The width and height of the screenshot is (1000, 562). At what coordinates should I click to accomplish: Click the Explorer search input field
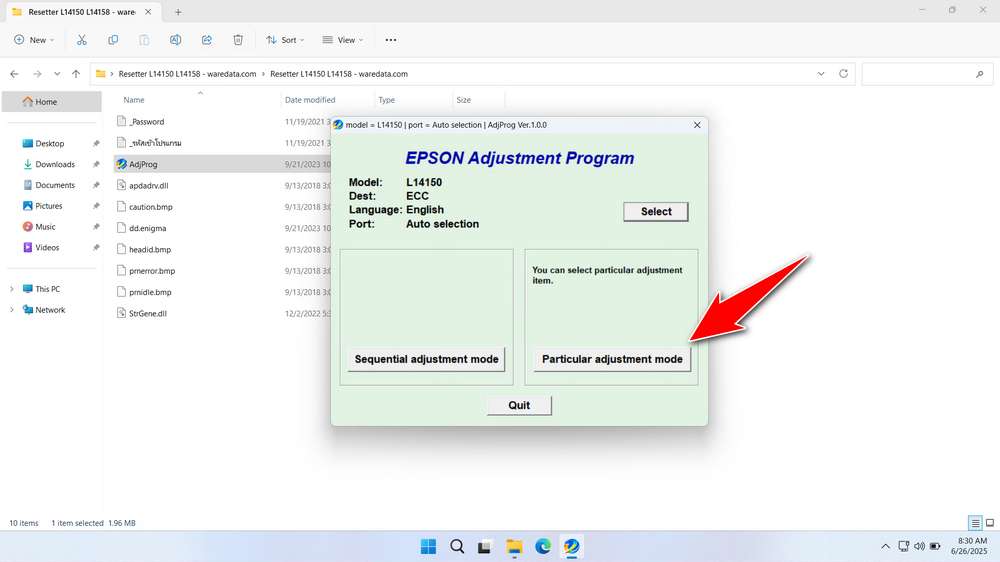927,74
